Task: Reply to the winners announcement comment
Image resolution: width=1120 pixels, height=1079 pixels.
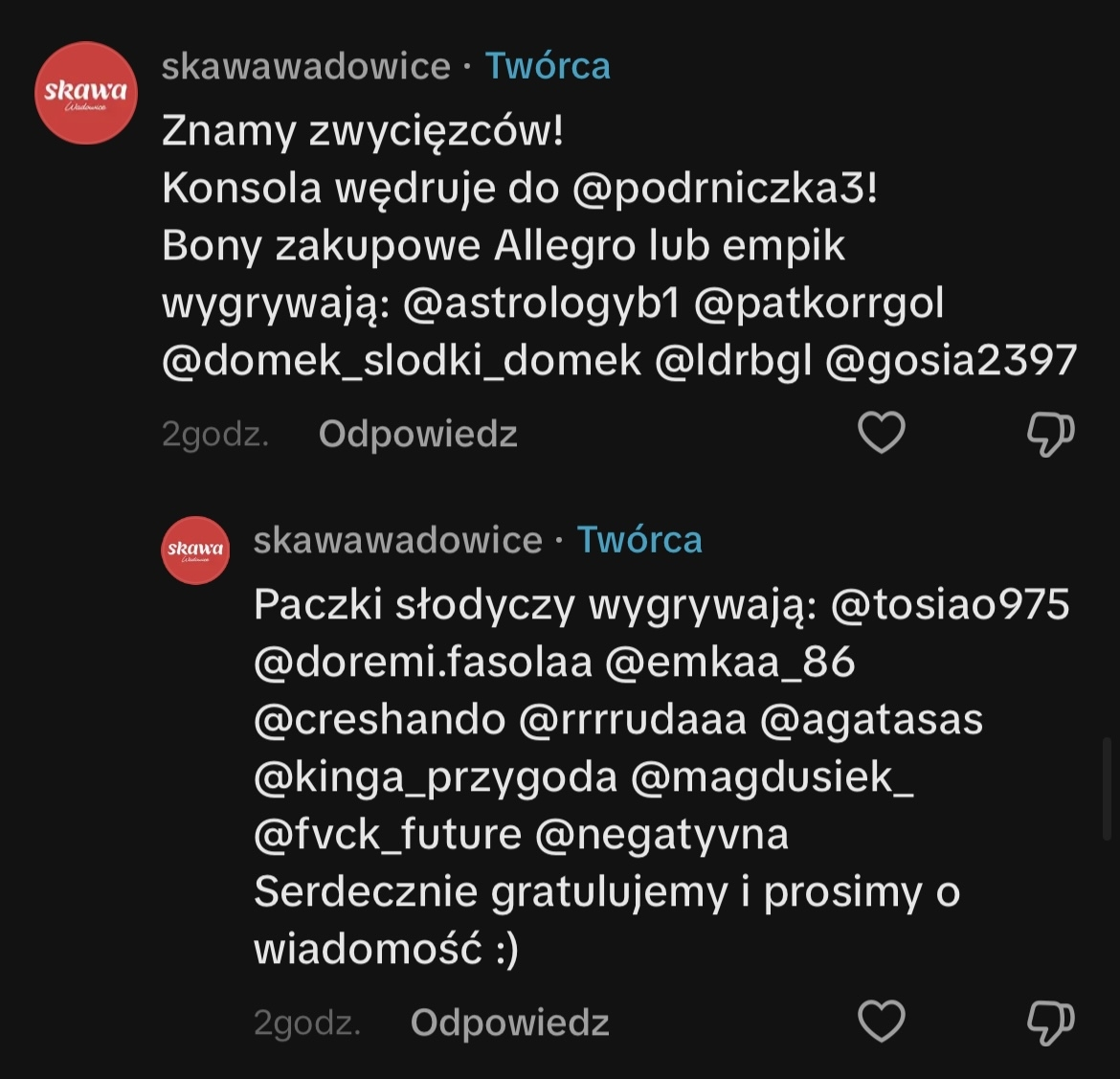Action: 417,435
